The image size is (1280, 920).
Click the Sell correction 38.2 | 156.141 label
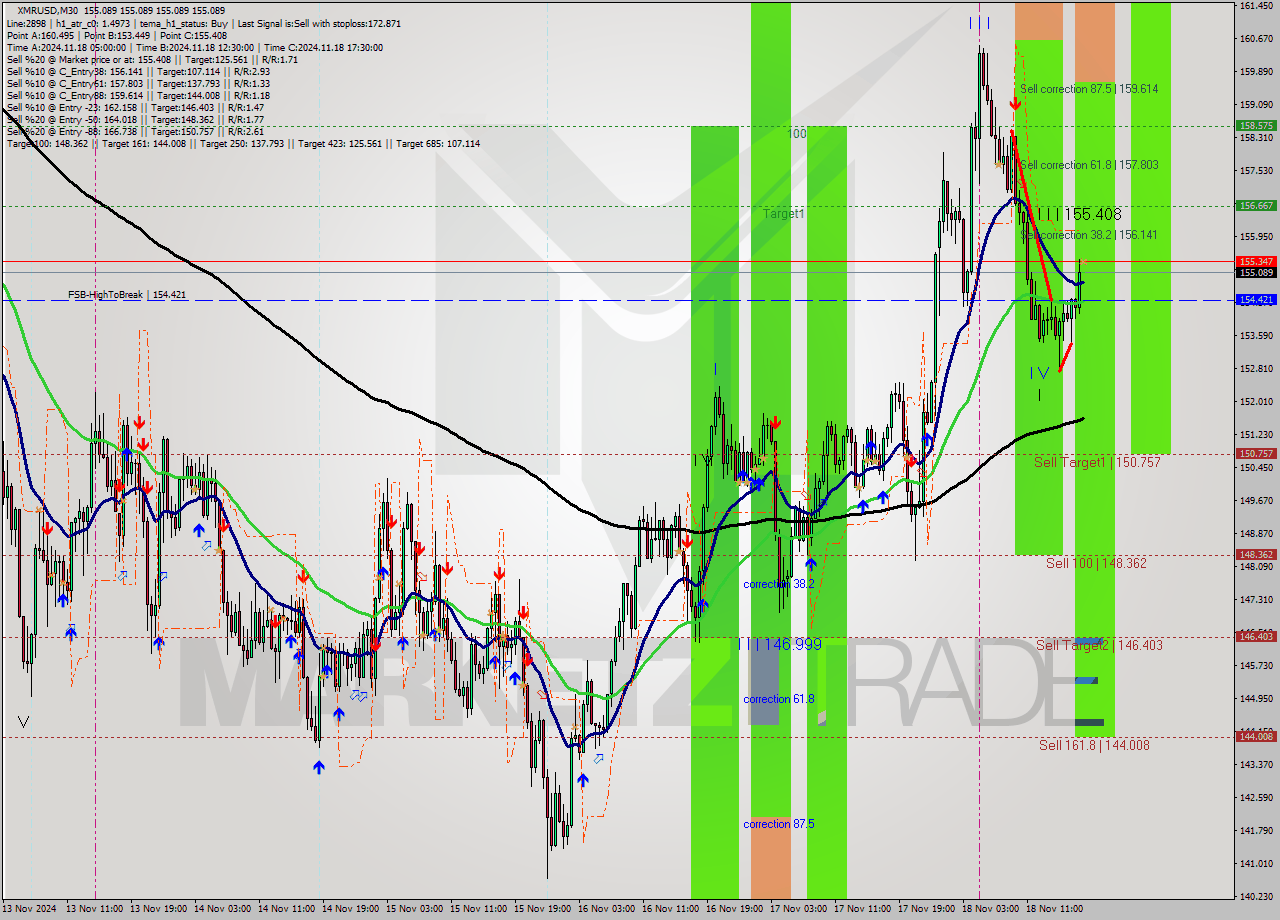[x=1089, y=235]
